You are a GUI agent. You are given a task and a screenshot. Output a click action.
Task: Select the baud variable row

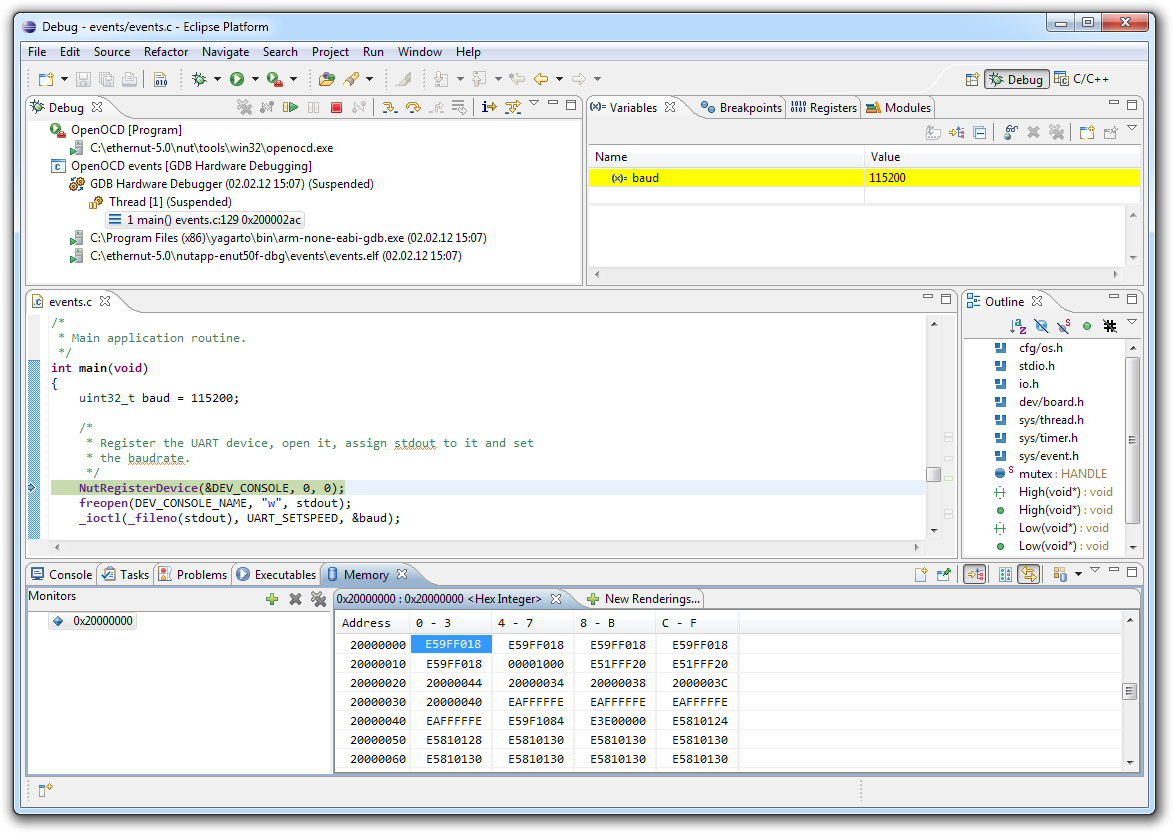point(864,178)
